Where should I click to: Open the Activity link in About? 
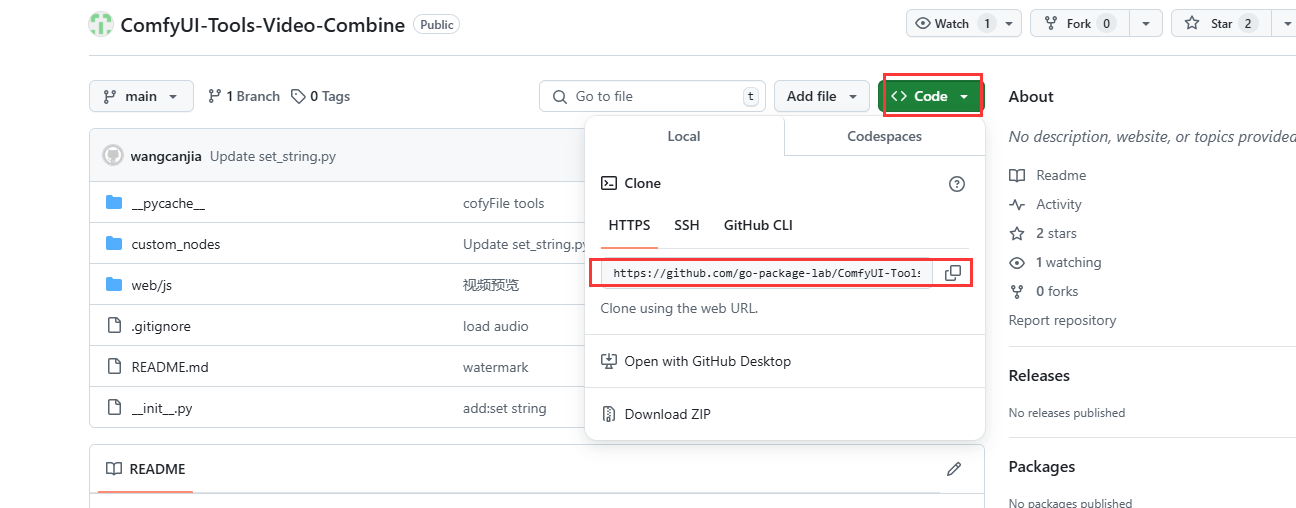coord(1059,204)
